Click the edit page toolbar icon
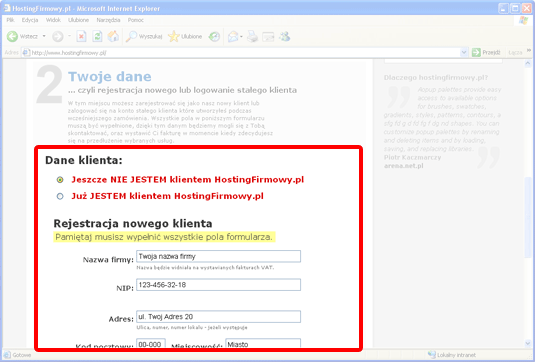This screenshot has height=362, width=535. 268,36
